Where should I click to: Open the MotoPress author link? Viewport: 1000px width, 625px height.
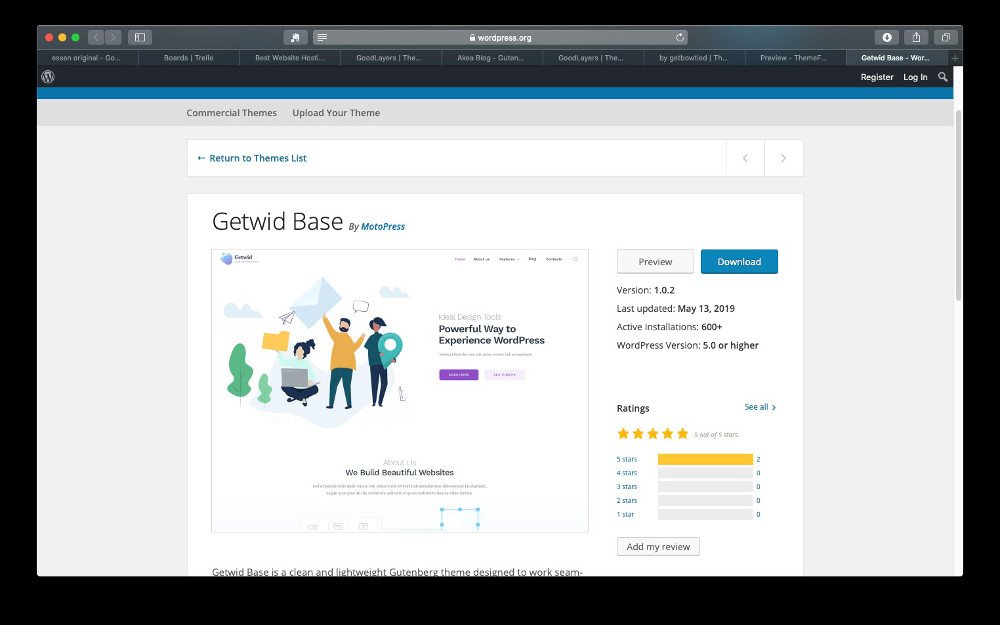tap(383, 226)
